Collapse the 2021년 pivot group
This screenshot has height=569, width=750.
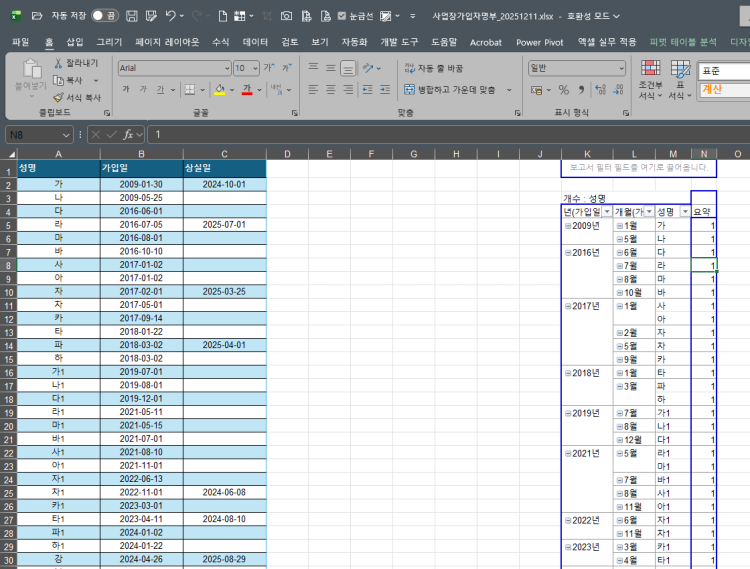pyautogui.click(x=568, y=453)
